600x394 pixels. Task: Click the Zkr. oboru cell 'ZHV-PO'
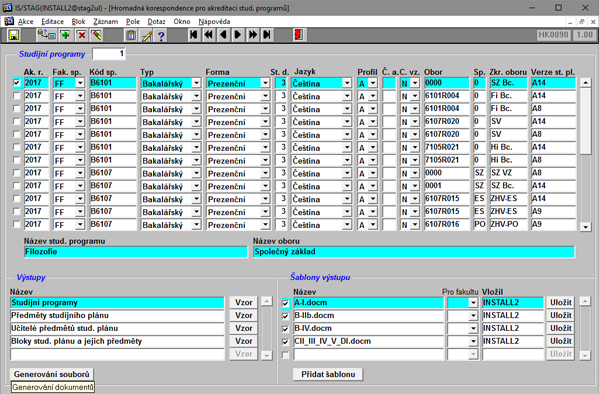coord(509,225)
